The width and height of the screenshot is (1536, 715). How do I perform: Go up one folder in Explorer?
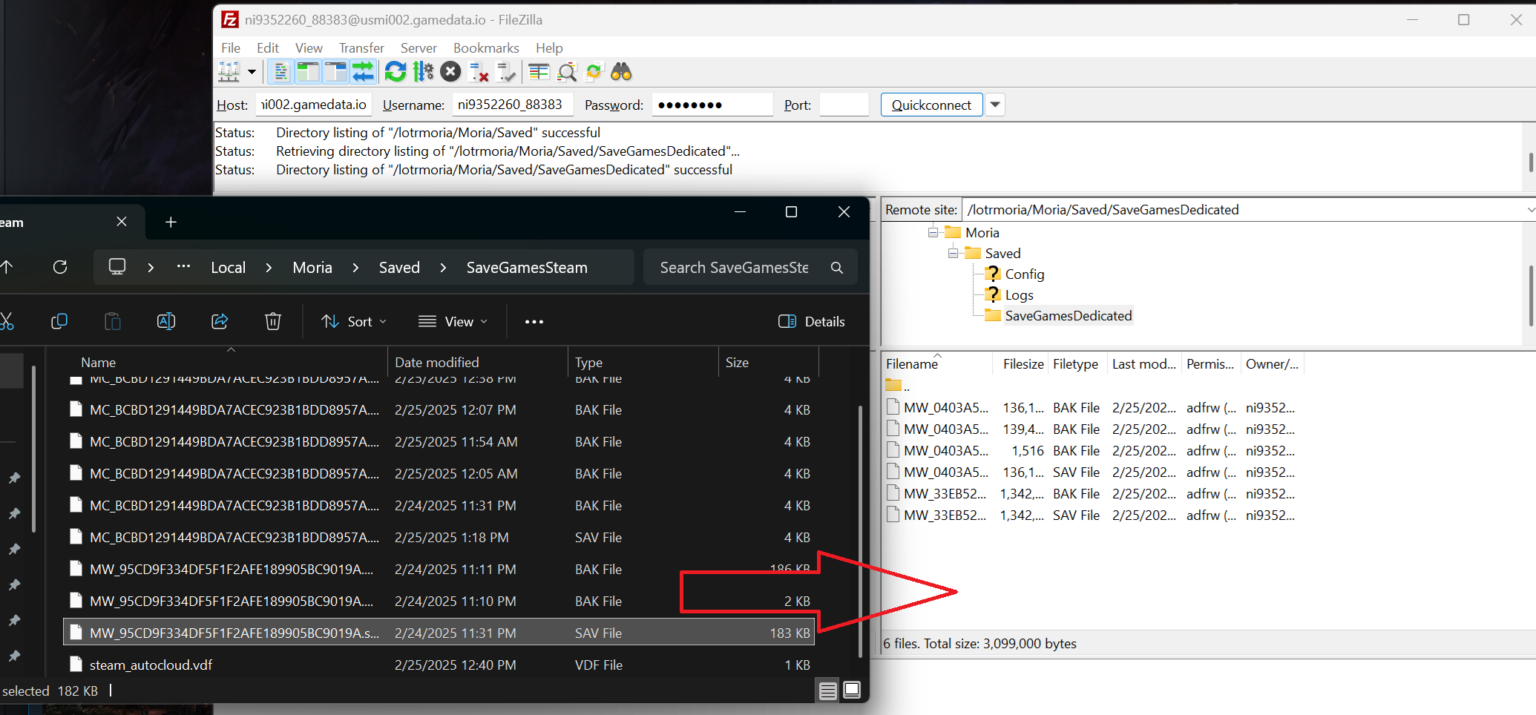coord(8,267)
